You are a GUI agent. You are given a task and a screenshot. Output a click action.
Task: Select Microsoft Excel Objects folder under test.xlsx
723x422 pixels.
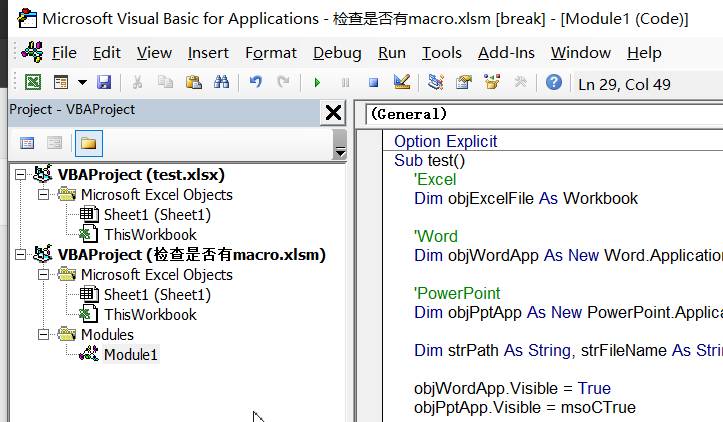(x=157, y=195)
